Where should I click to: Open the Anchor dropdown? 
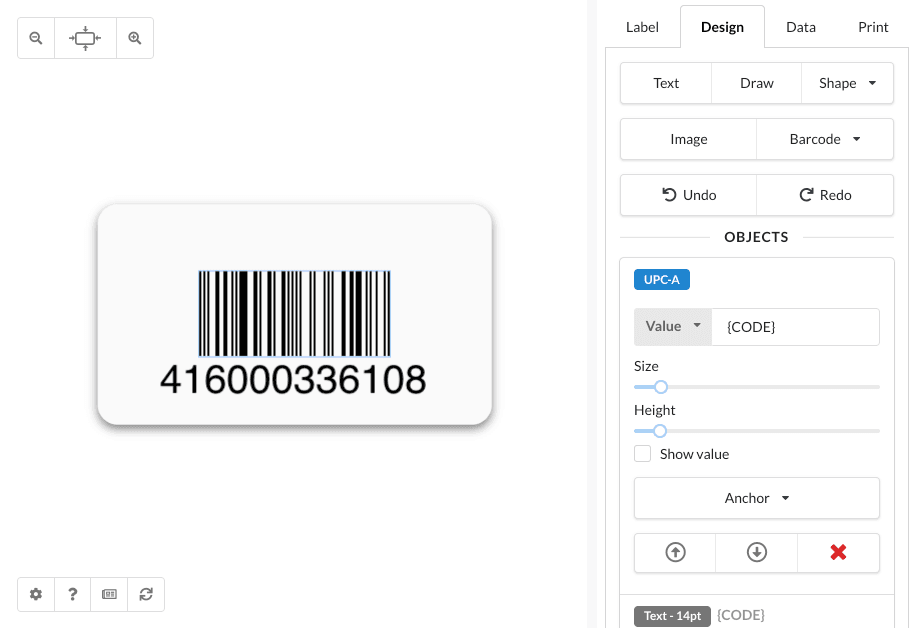756,498
